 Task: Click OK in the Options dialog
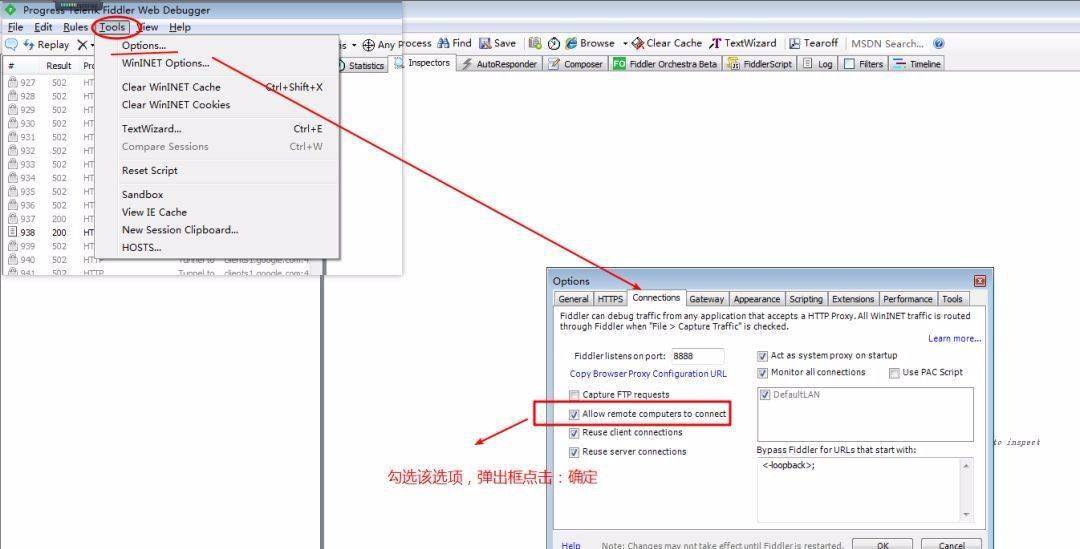(882, 544)
